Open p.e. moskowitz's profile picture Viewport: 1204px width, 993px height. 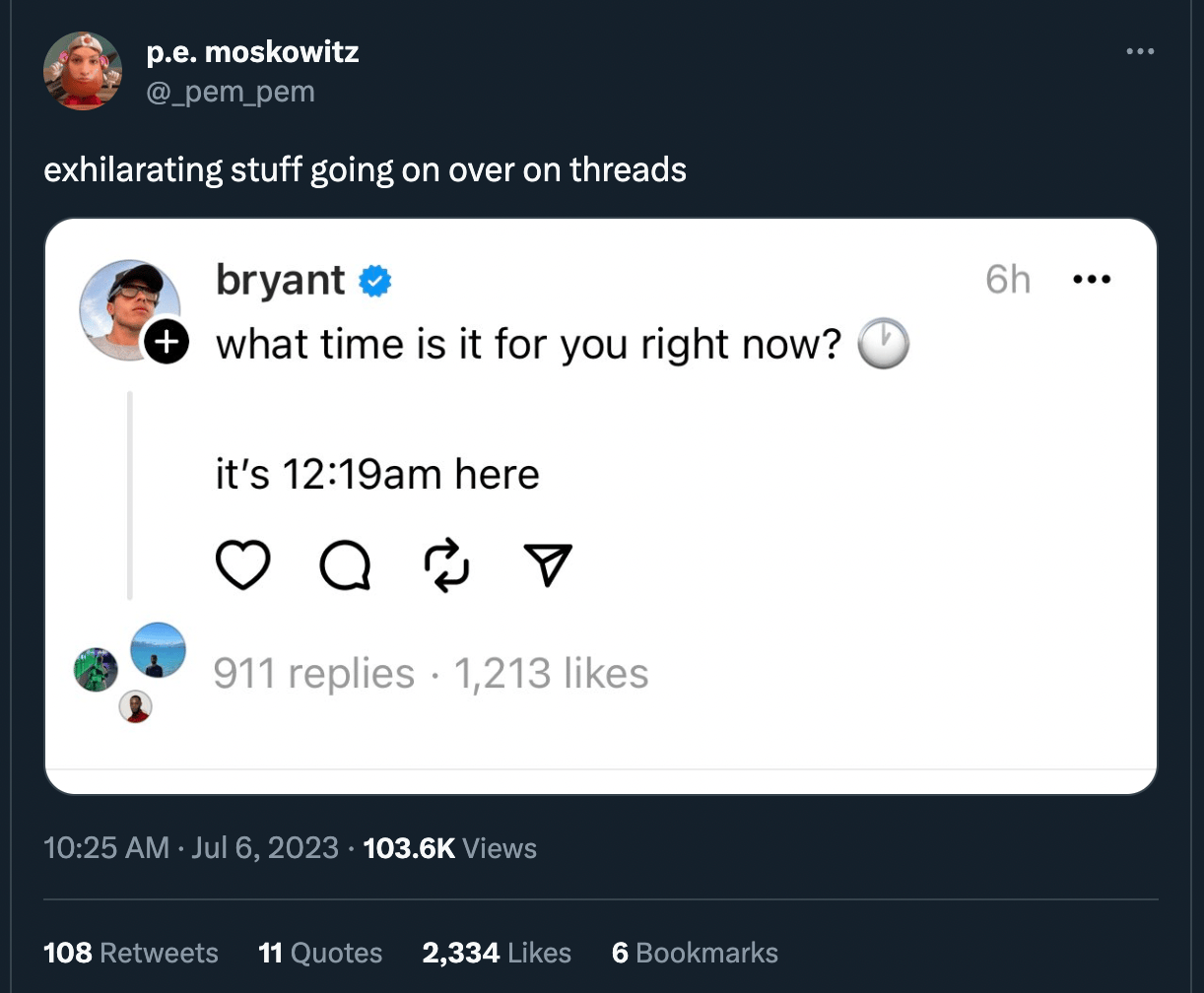tap(83, 71)
